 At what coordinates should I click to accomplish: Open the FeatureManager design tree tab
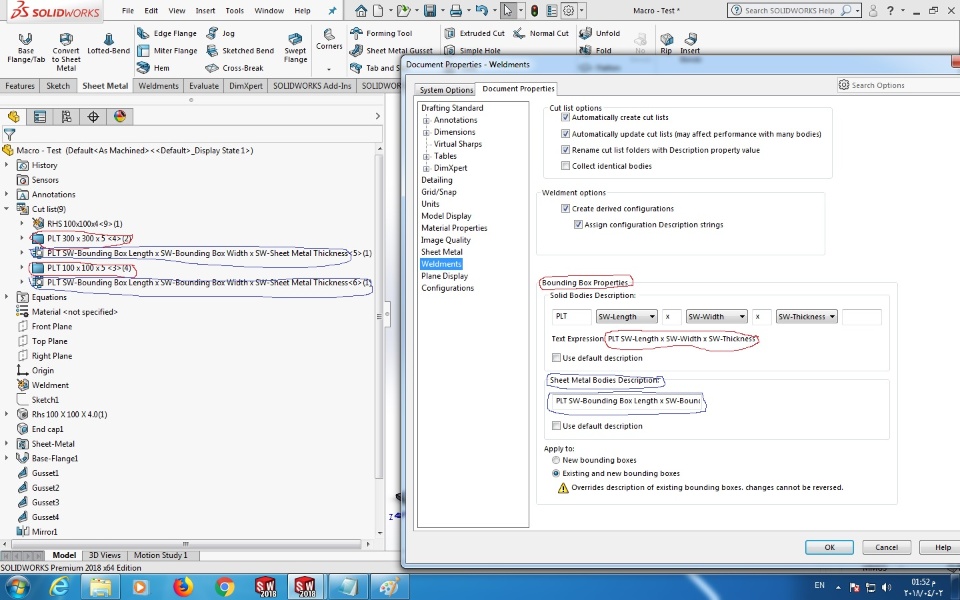(13, 116)
